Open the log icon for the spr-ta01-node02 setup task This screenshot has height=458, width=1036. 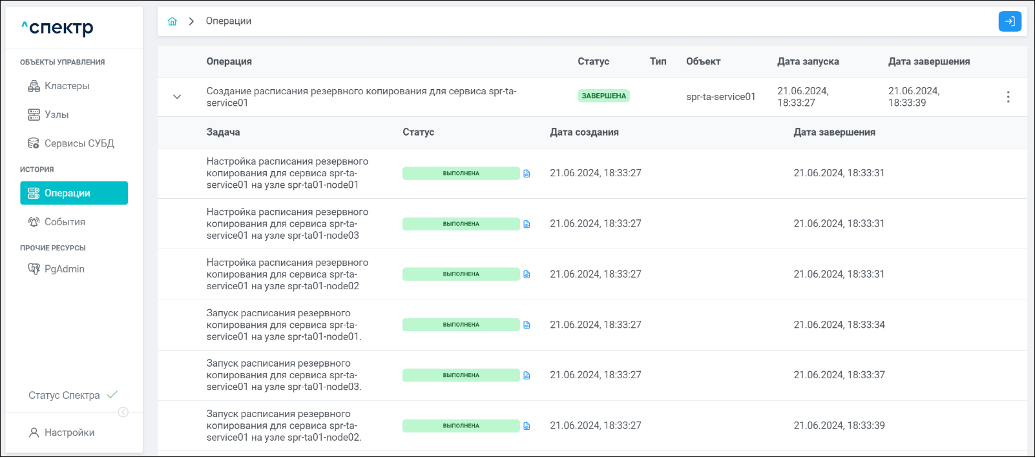click(x=527, y=274)
